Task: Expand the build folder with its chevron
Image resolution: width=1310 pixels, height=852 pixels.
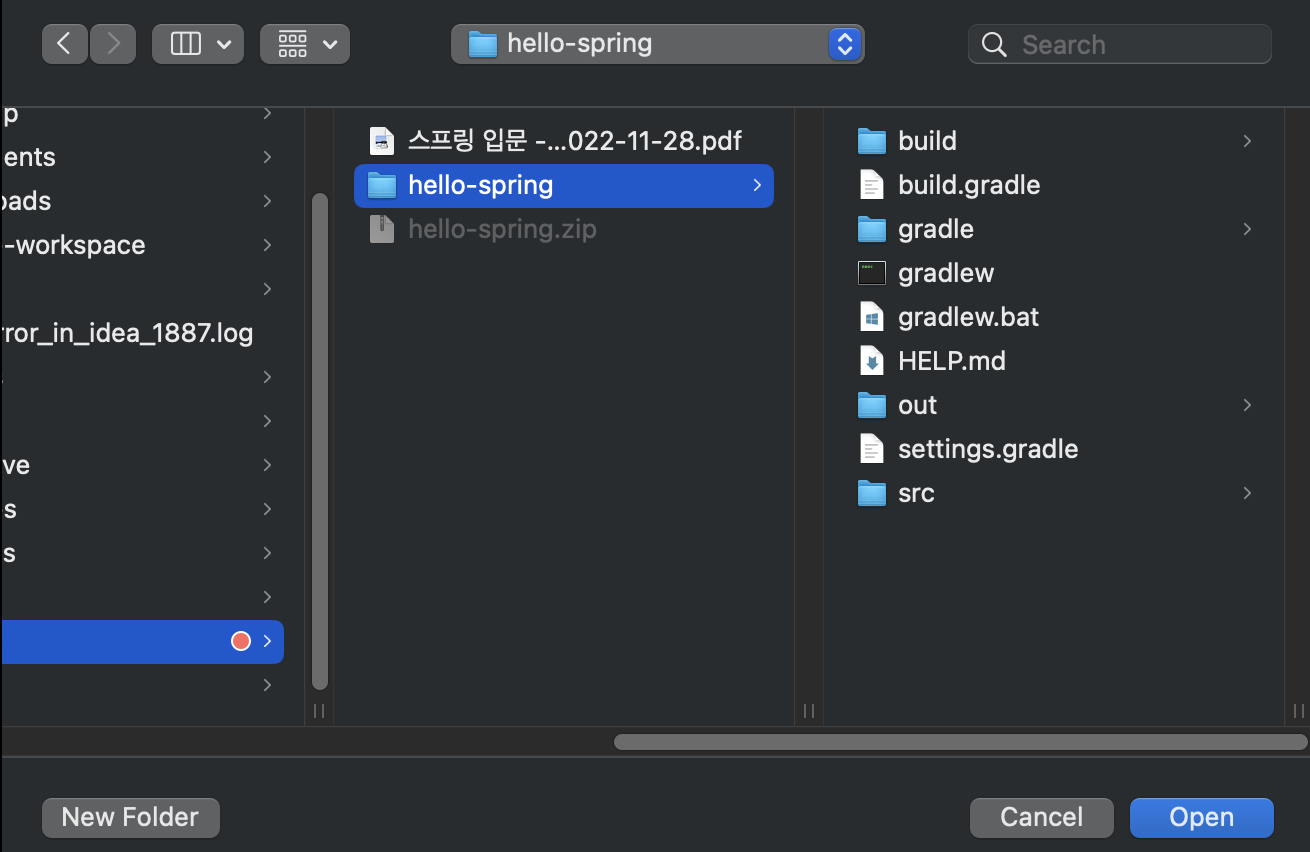Action: pos(1246,140)
